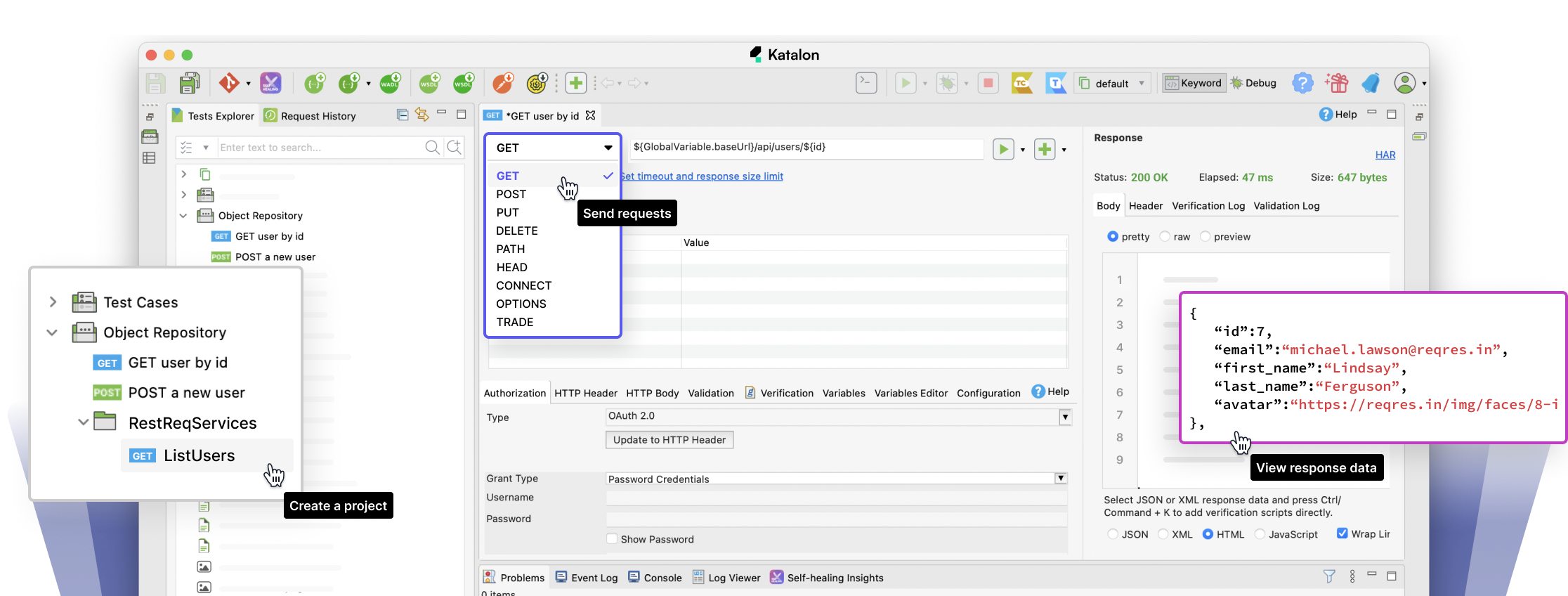Click the Tests Explorer search text field
This screenshot has height=596, width=1568.
[x=320, y=148]
